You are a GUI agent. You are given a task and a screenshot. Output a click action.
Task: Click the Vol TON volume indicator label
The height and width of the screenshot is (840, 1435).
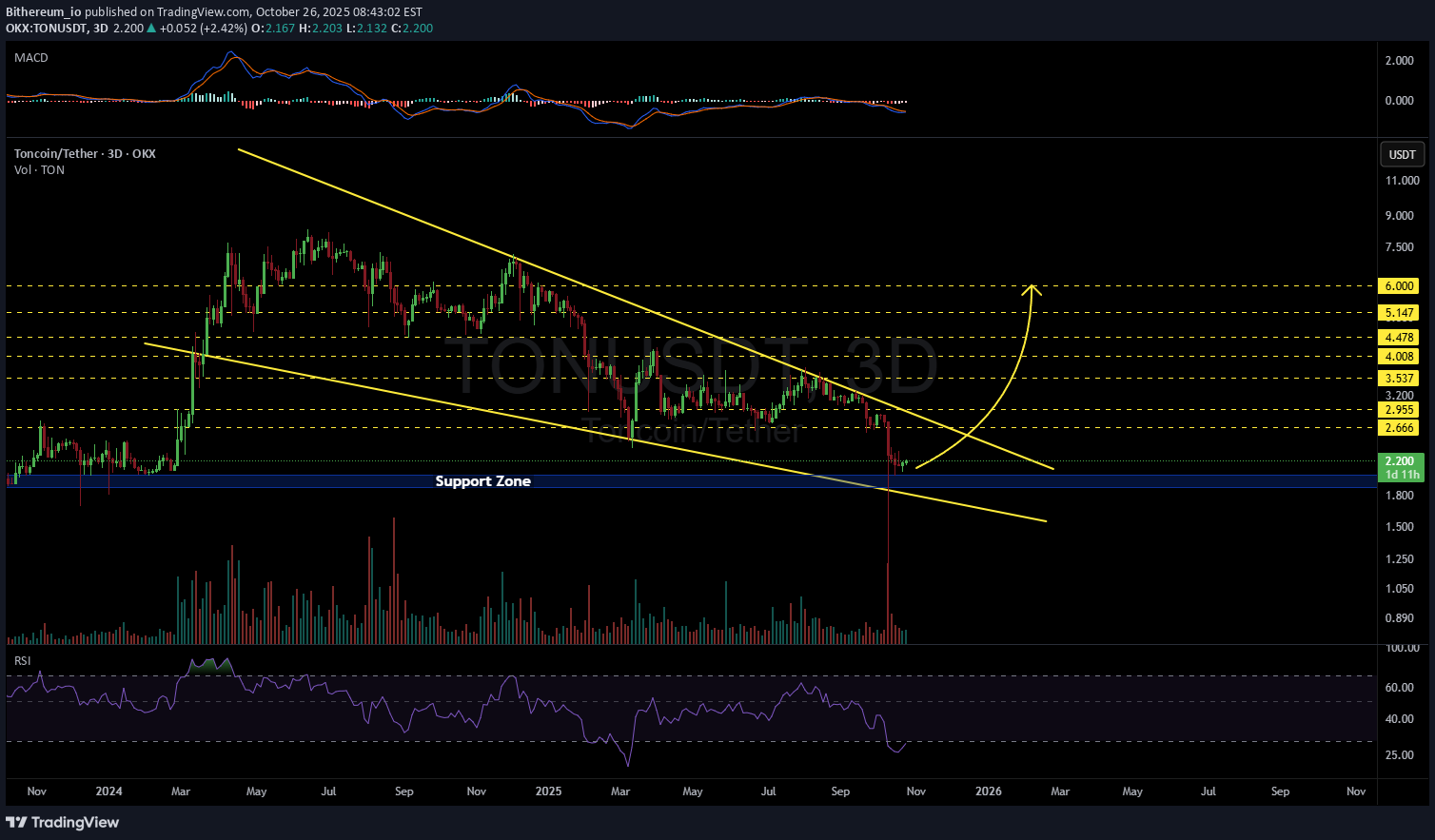[x=39, y=170]
